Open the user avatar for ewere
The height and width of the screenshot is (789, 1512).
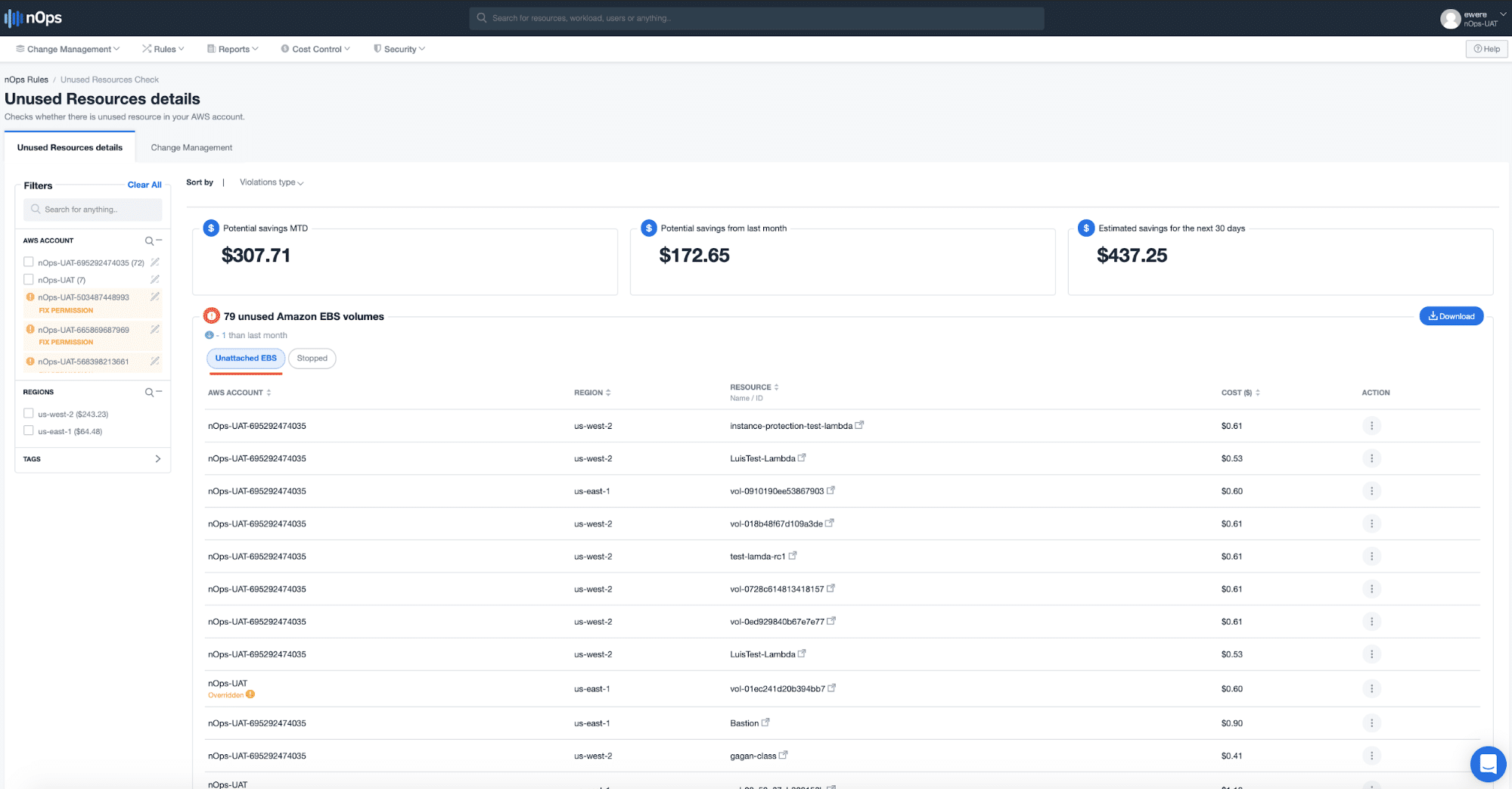pos(1450,19)
